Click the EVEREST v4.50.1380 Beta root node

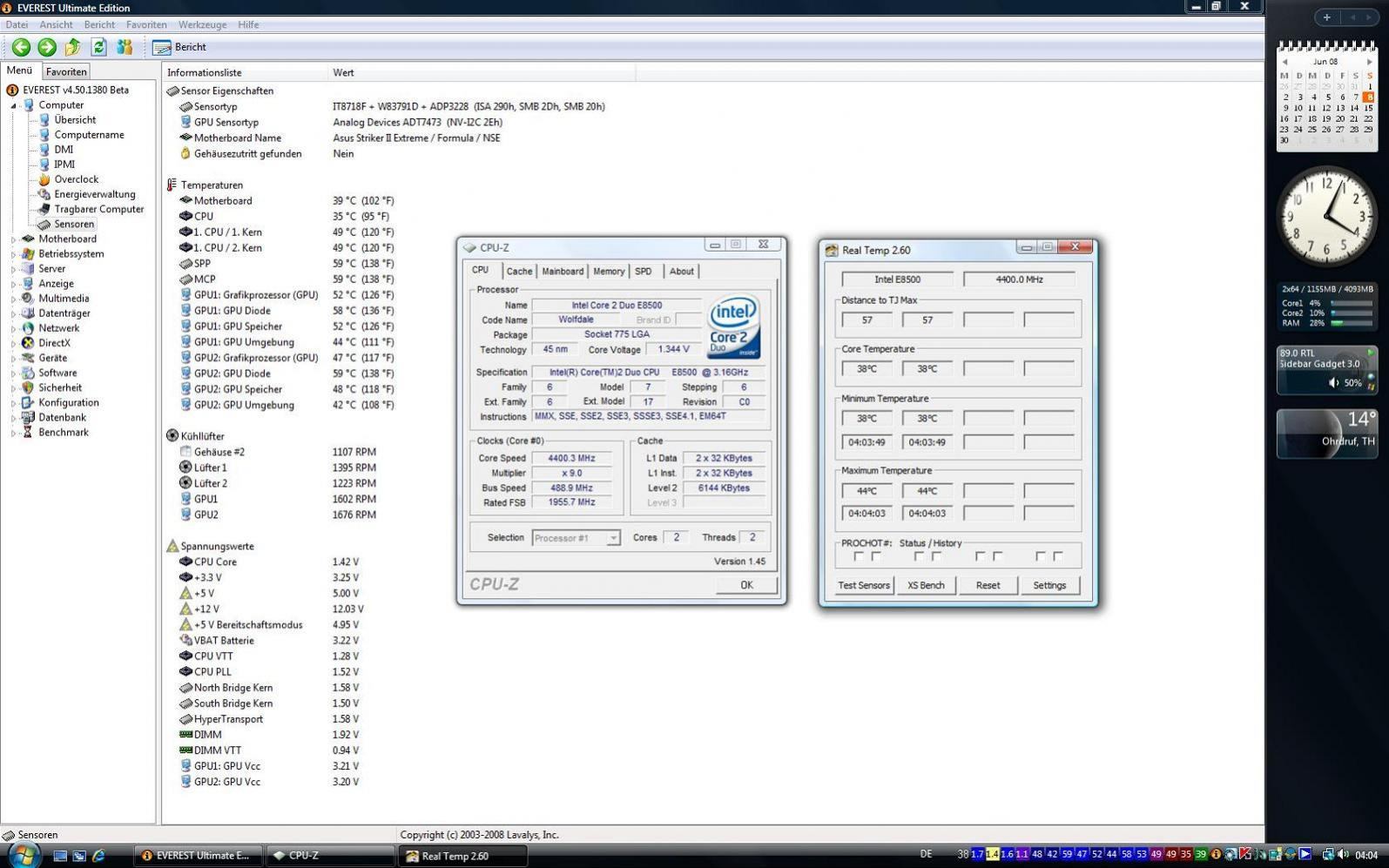[67, 90]
